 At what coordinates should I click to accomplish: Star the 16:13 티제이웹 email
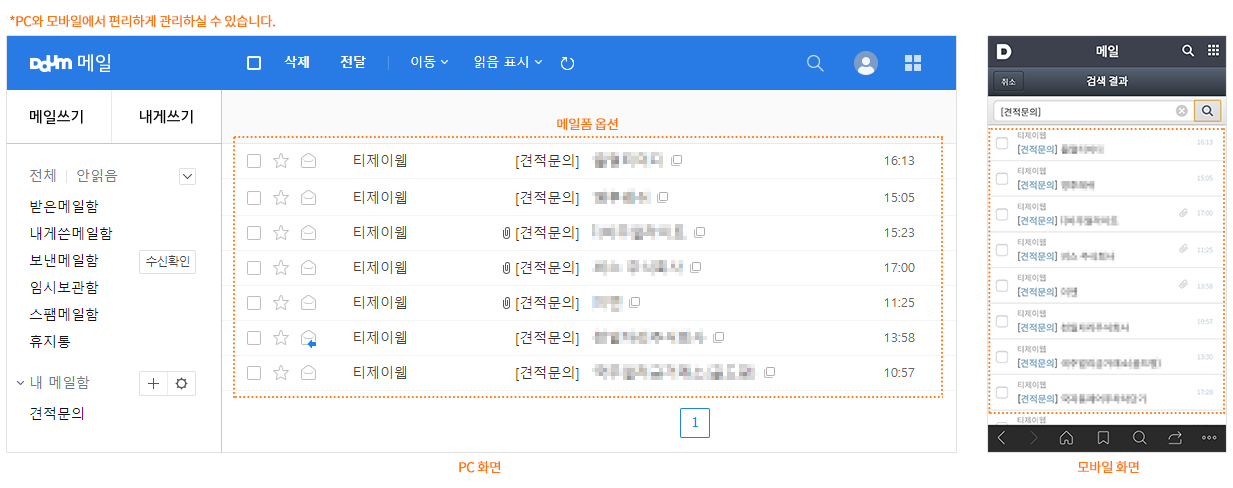tap(281, 160)
